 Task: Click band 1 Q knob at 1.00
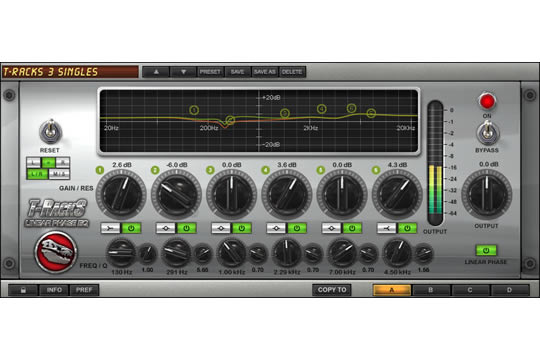point(147,254)
